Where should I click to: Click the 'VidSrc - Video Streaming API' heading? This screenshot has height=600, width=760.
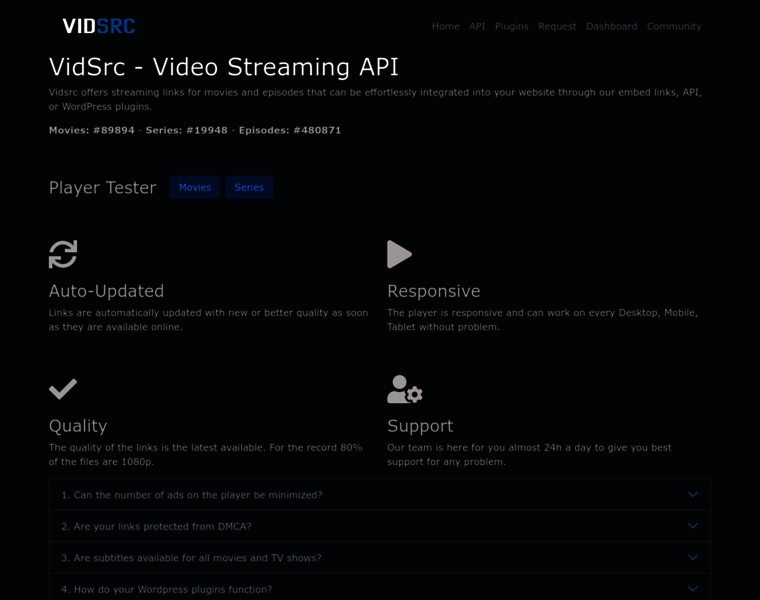tap(223, 67)
